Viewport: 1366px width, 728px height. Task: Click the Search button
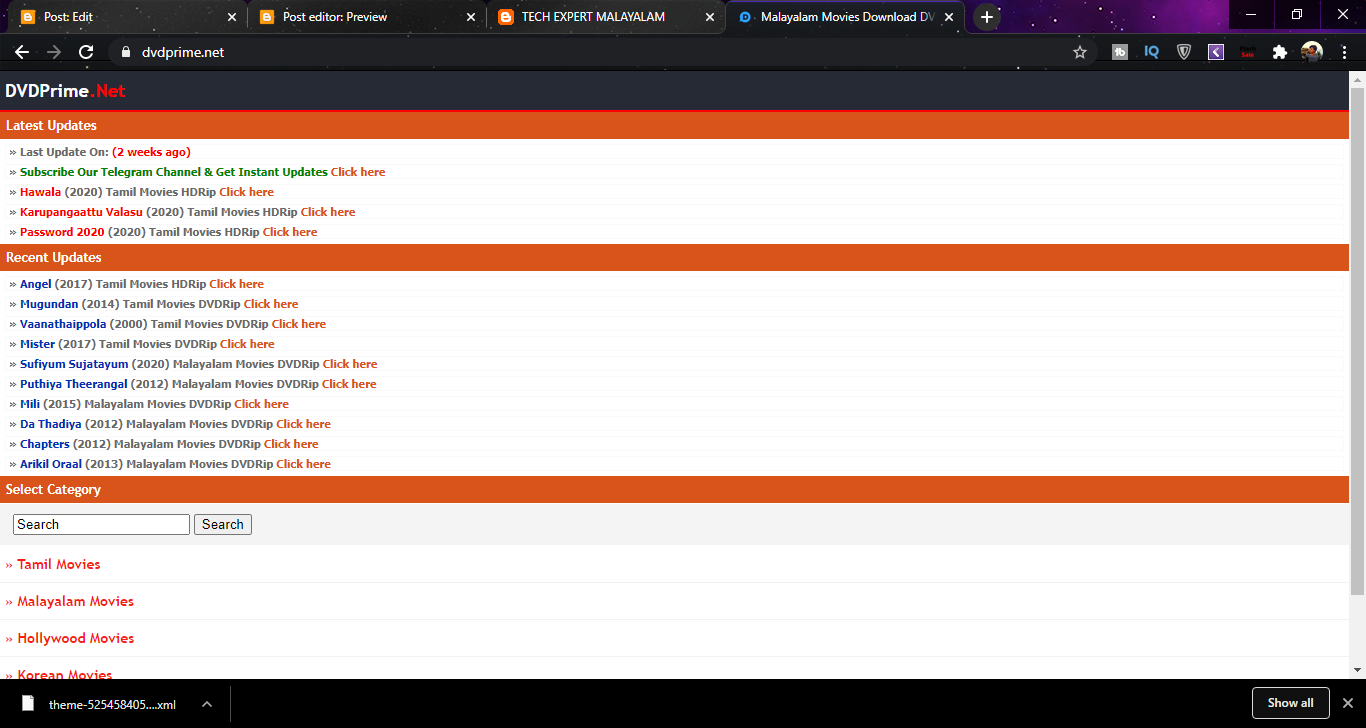[223, 524]
